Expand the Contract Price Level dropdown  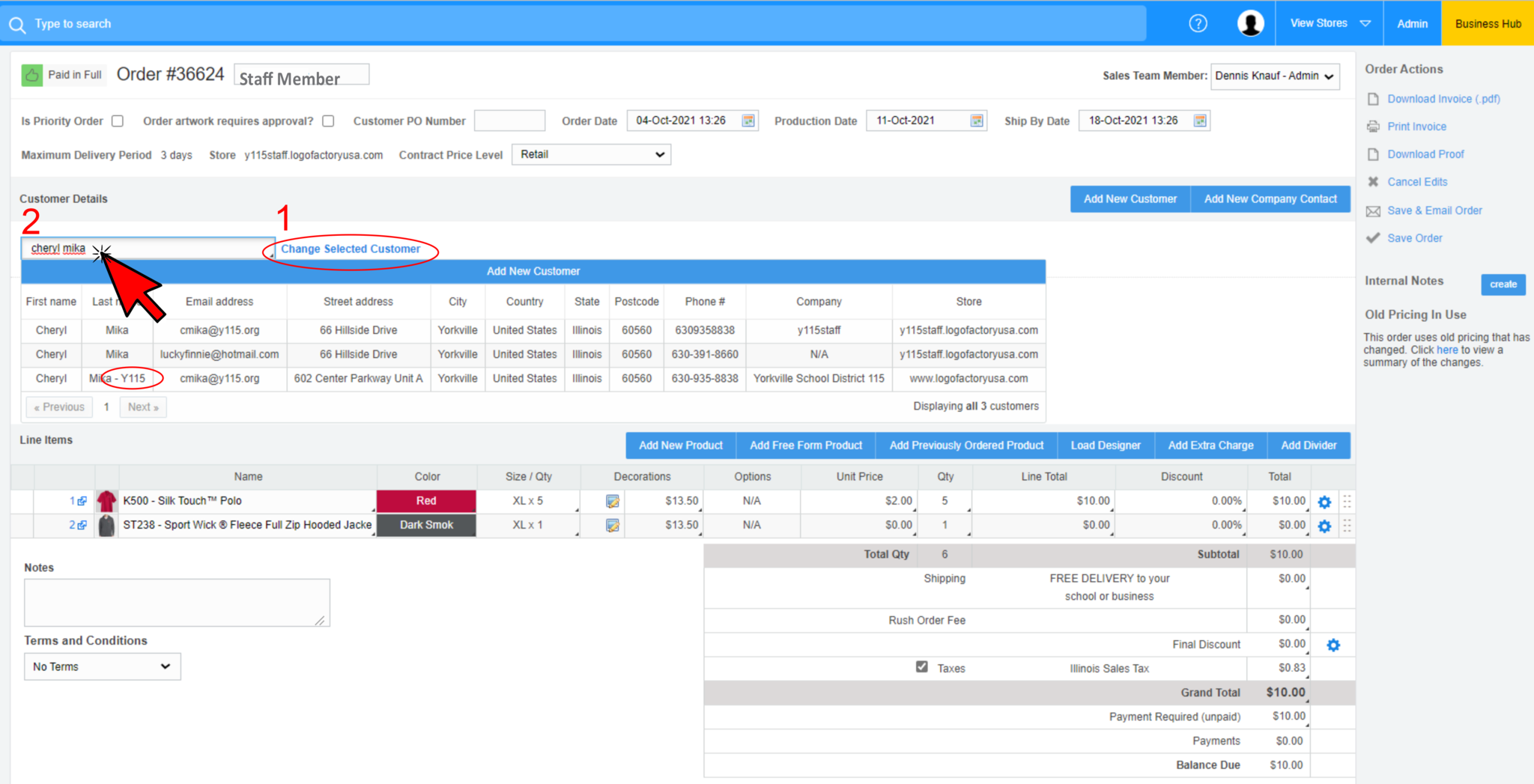click(x=591, y=154)
